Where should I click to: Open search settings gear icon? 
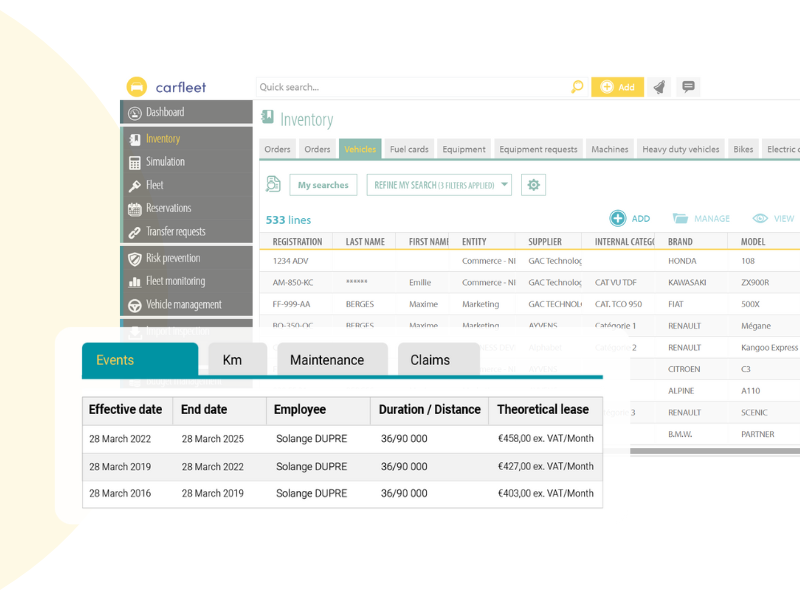(x=533, y=185)
